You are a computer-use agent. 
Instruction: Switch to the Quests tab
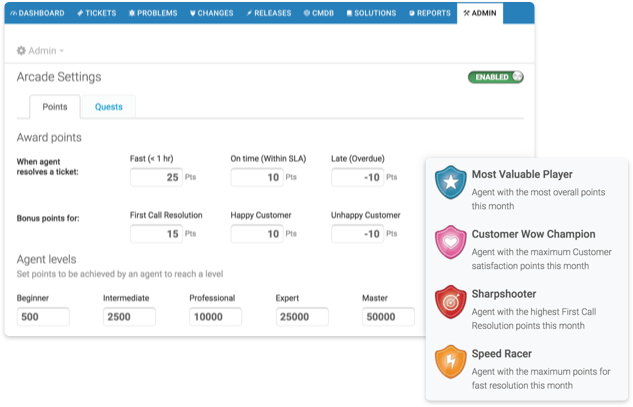point(108,106)
